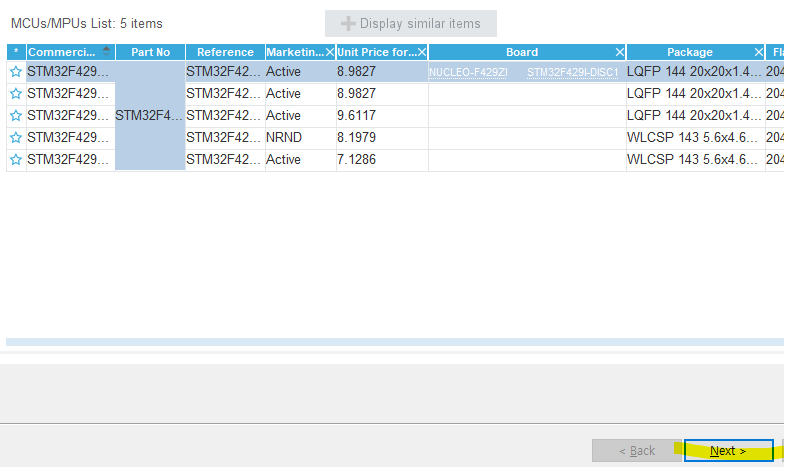Viewport: 786px width, 467px height.
Task: Click the Reference cell in the NRND row
Action: tap(225, 137)
